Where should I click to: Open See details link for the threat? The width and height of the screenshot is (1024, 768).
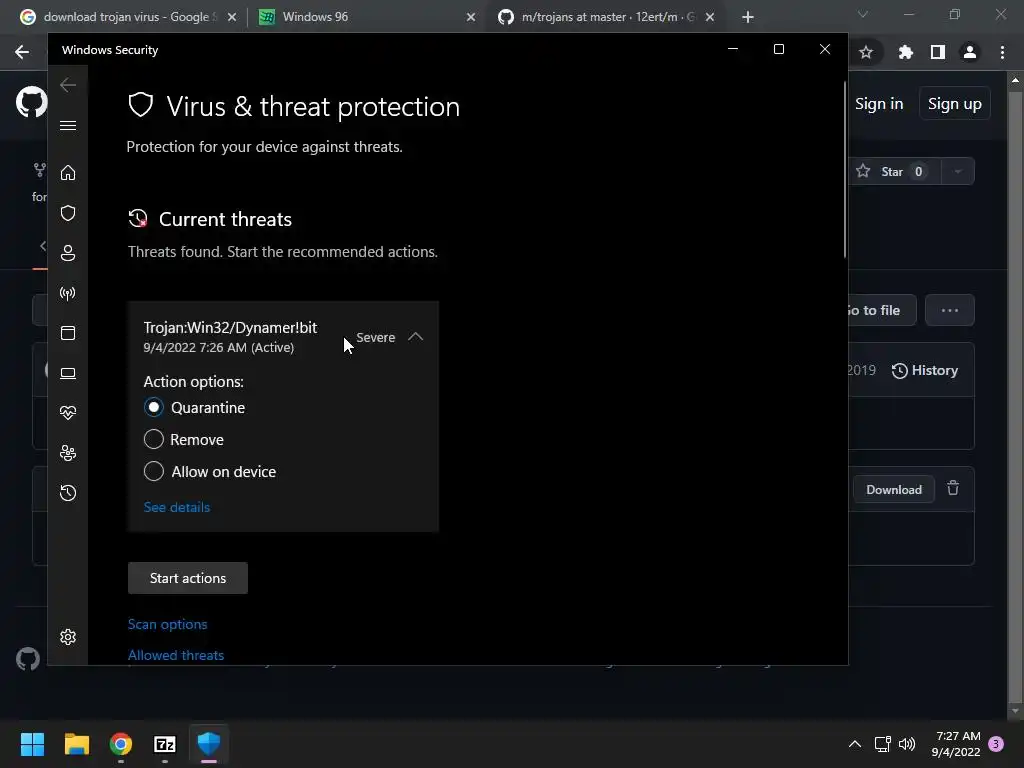[176, 507]
